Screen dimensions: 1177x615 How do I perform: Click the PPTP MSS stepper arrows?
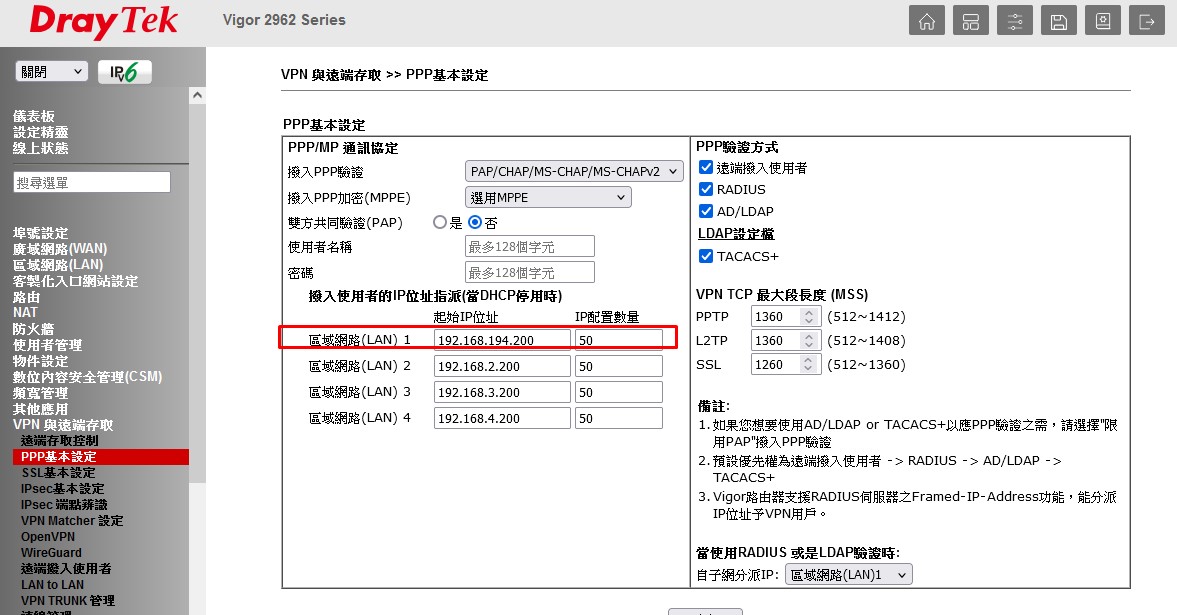coord(810,316)
